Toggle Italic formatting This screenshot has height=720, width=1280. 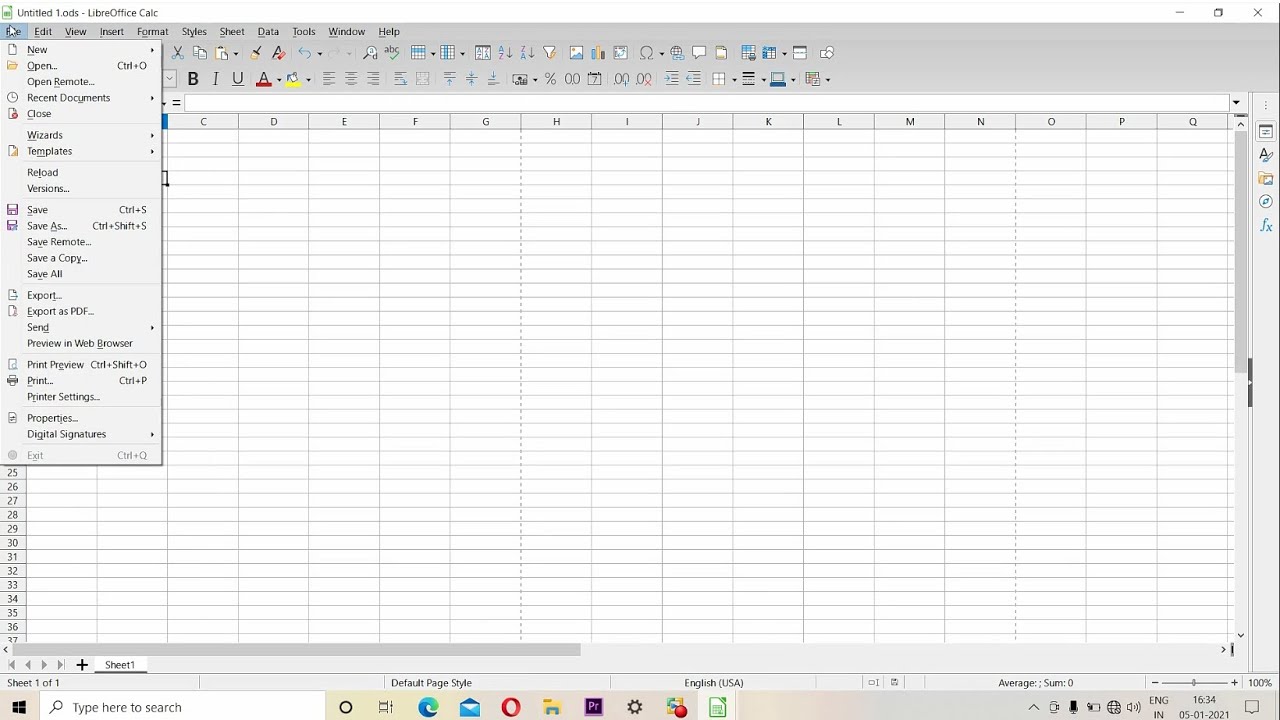215,79
